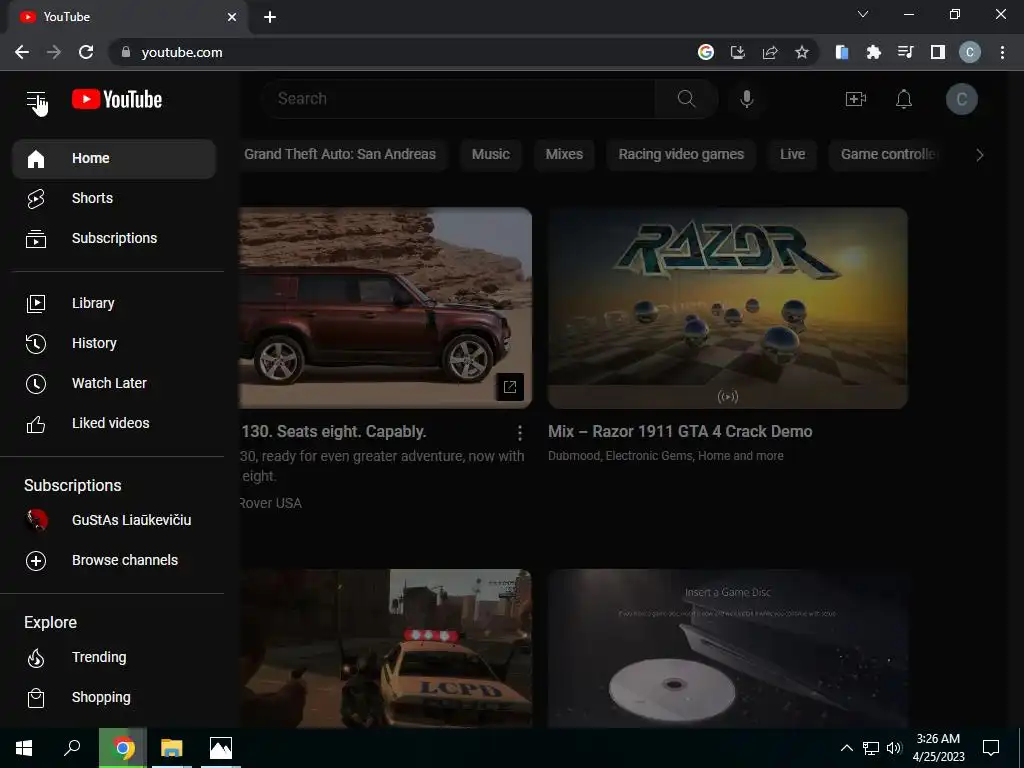
Task: Select the Mixes filter chip
Action: [x=564, y=155]
